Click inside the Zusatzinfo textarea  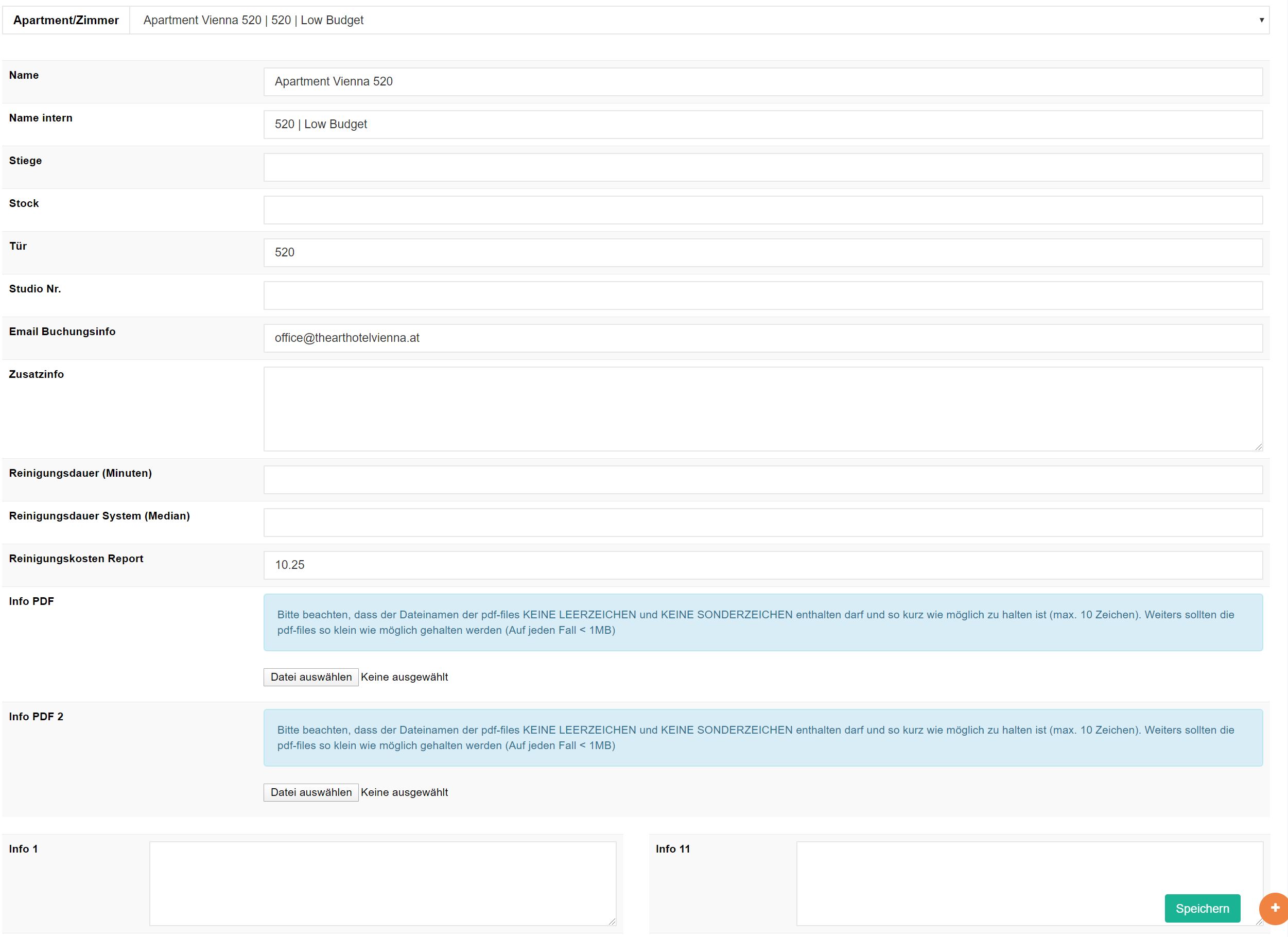pyautogui.click(x=763, y=409)
